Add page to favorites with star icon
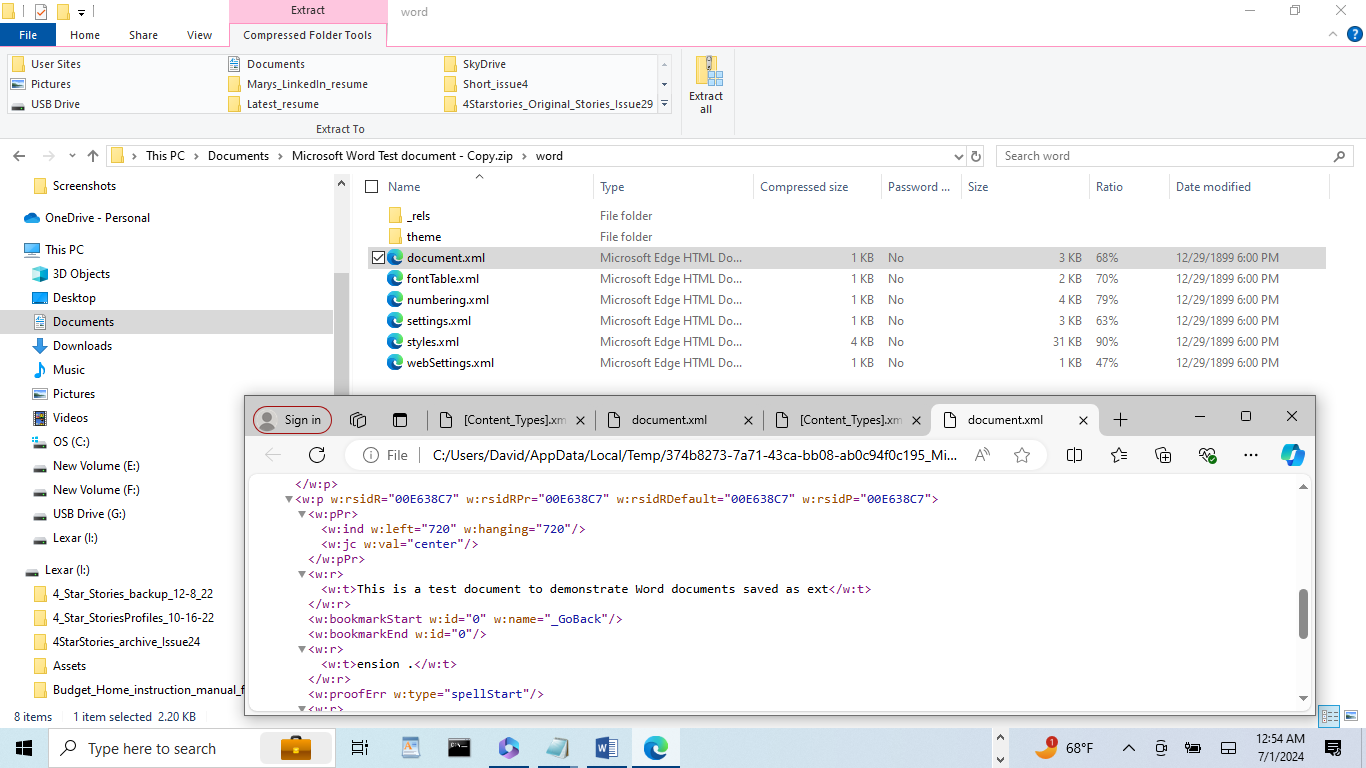Screen dimensions: 1366x768 click(1021, 455)
